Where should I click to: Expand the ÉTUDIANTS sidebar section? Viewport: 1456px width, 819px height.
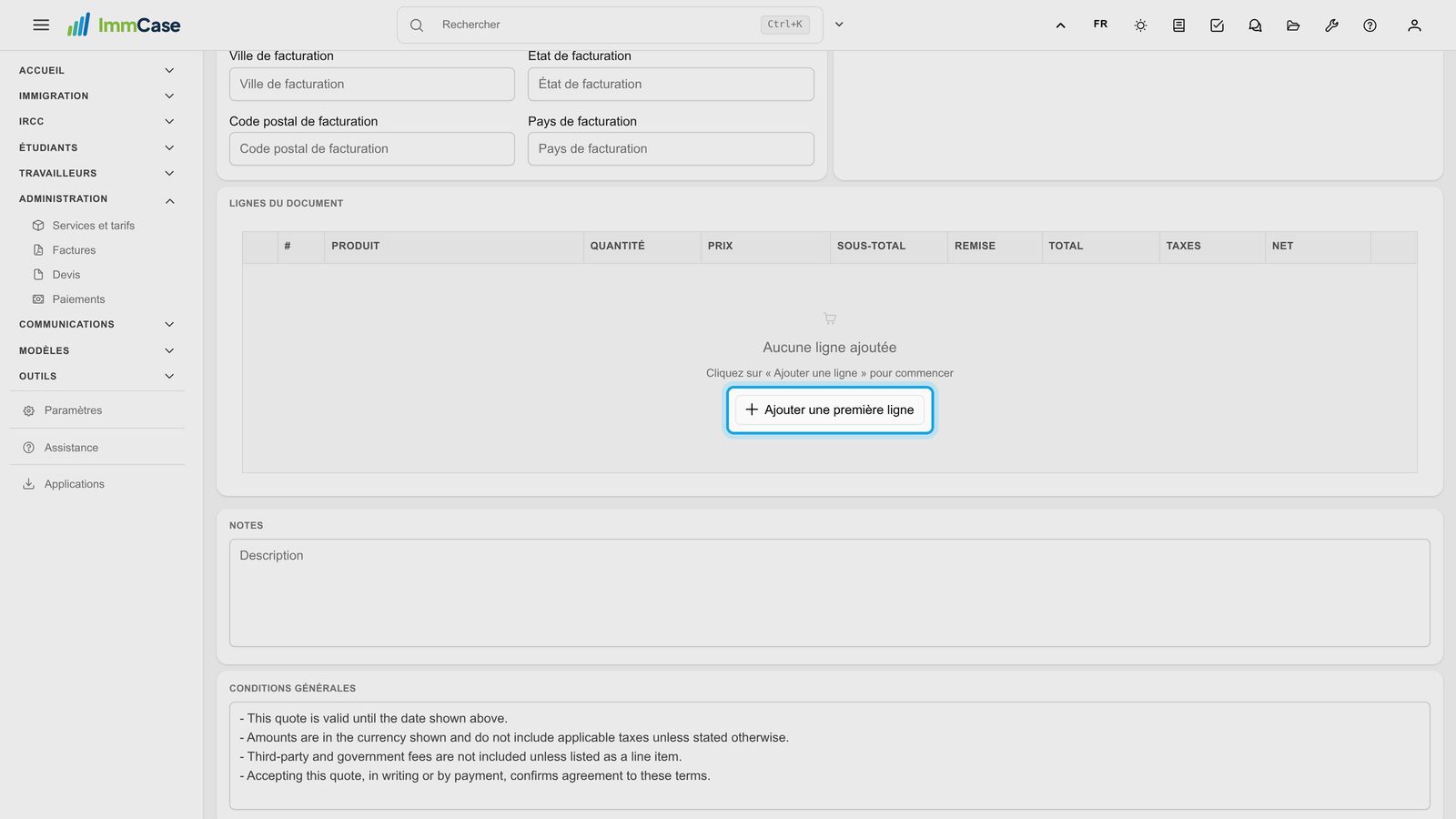click(x=96, y=147)
